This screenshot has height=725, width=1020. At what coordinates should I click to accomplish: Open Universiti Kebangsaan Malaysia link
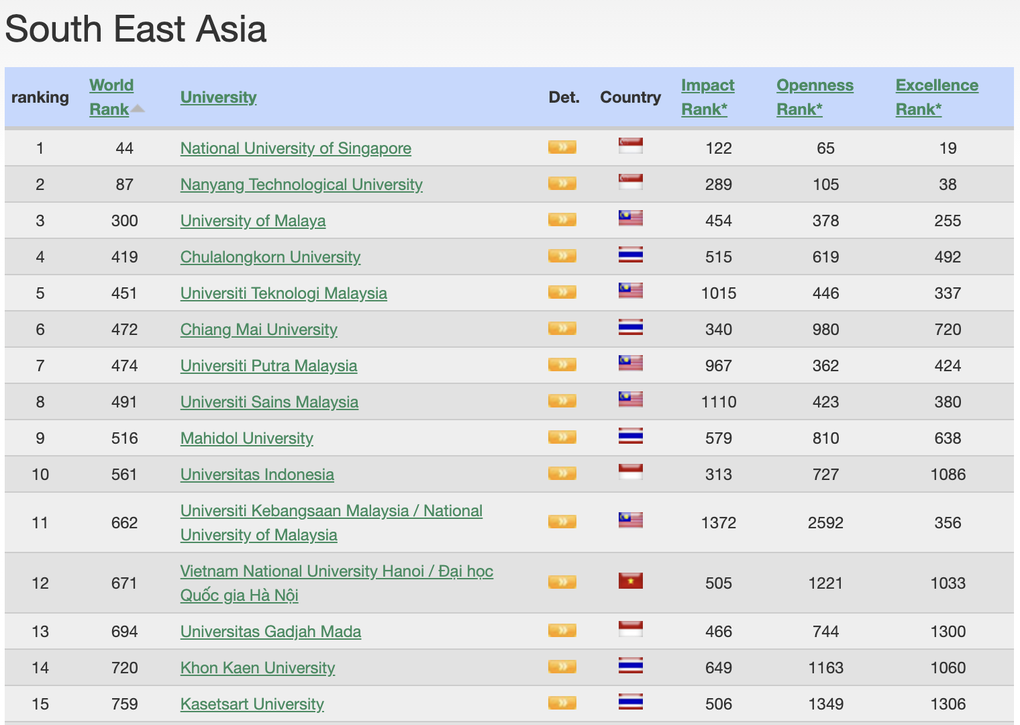point(331,523)
